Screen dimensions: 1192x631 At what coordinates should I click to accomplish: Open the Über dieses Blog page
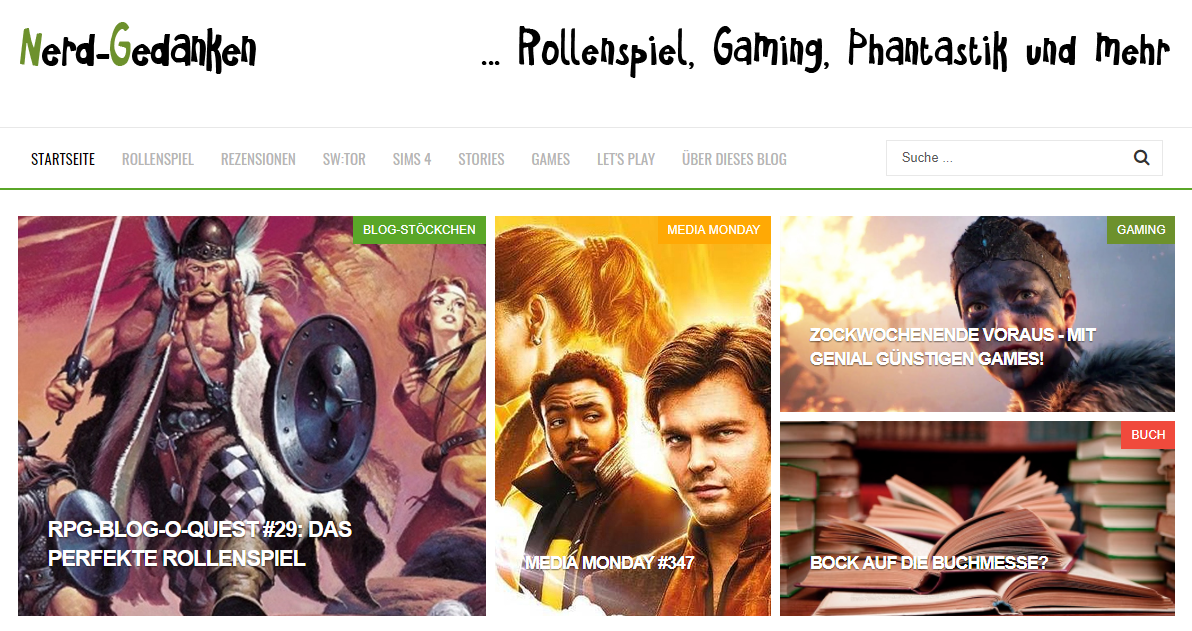[734, 159]
